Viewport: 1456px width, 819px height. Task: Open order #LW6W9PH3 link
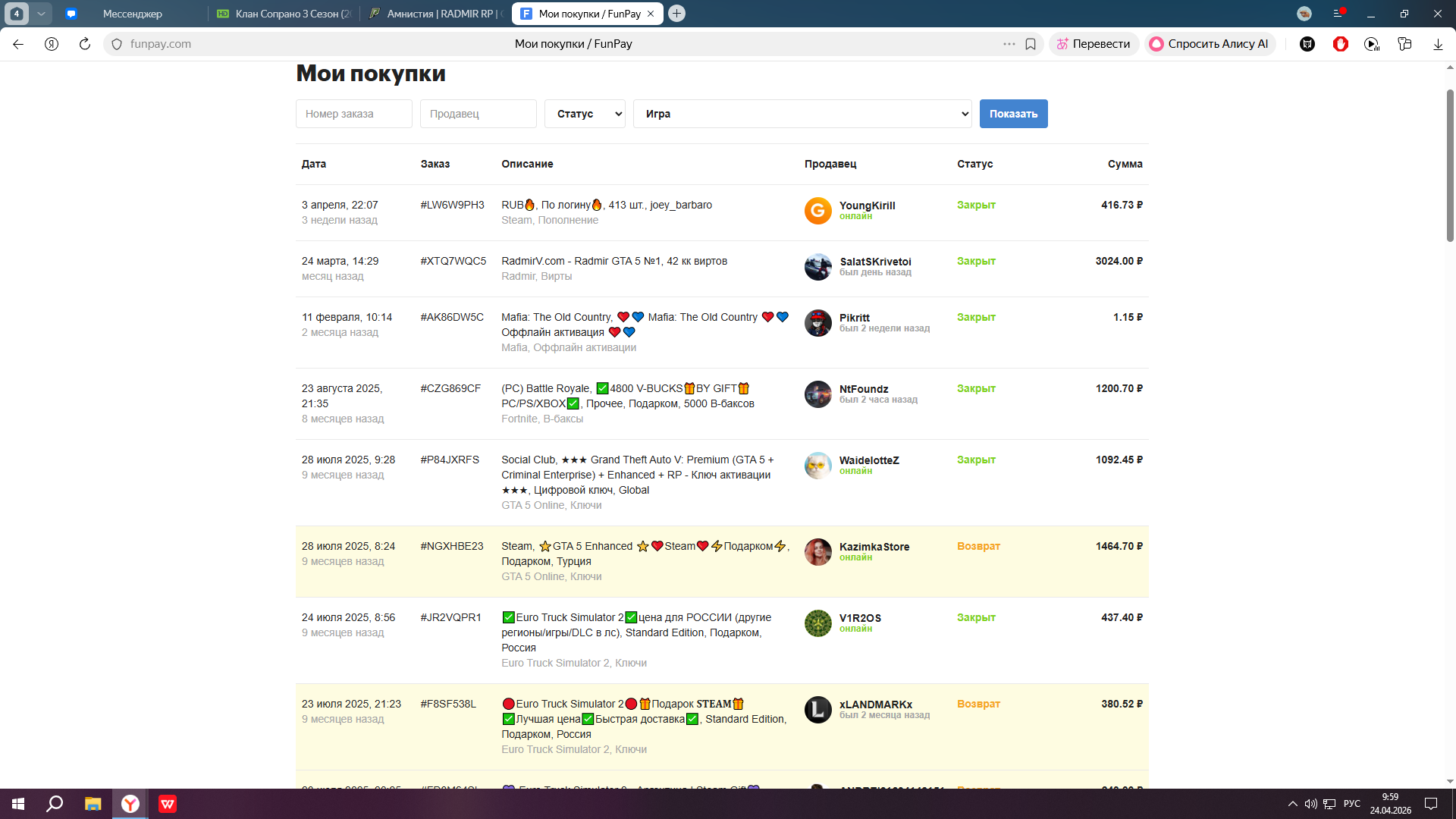point(452,205)
